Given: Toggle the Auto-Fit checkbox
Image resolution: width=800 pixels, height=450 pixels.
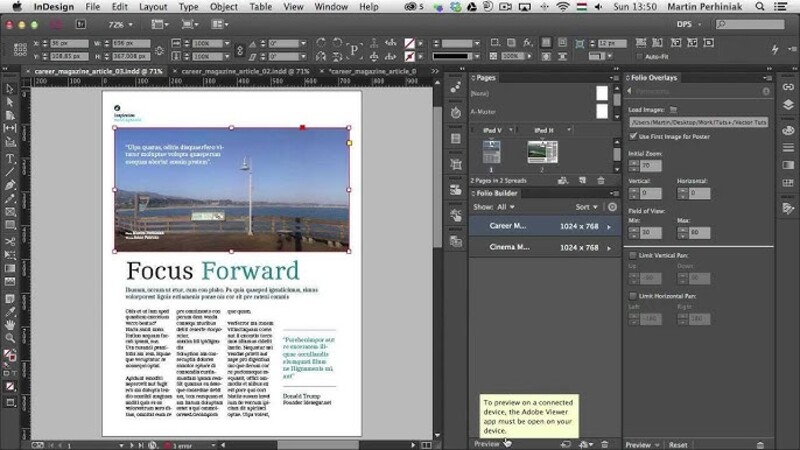Looking at the screenshot, I should coord(639,57).
